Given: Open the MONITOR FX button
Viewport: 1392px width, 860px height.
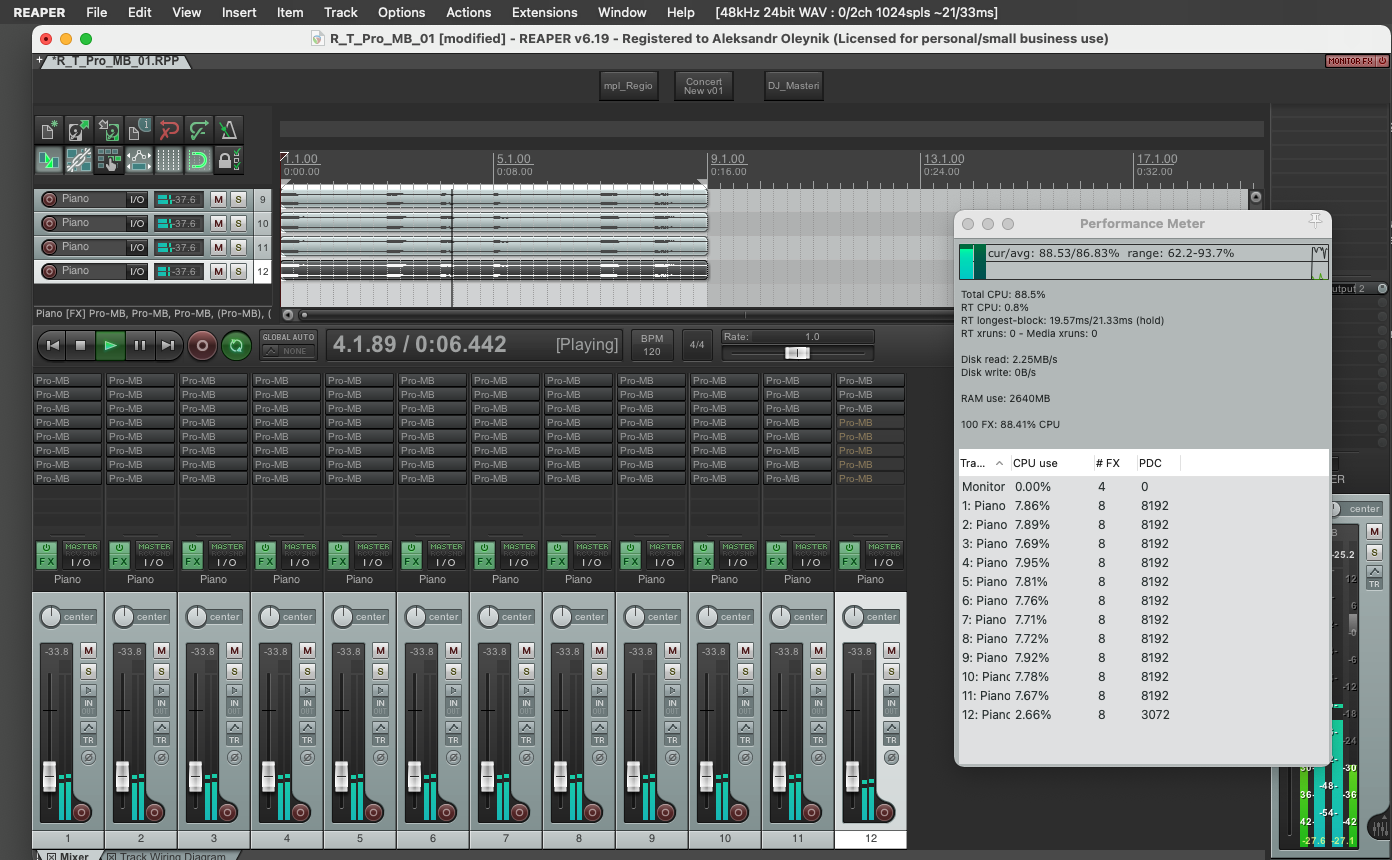Looking at the screenshot, I should tap(1350, 61).
